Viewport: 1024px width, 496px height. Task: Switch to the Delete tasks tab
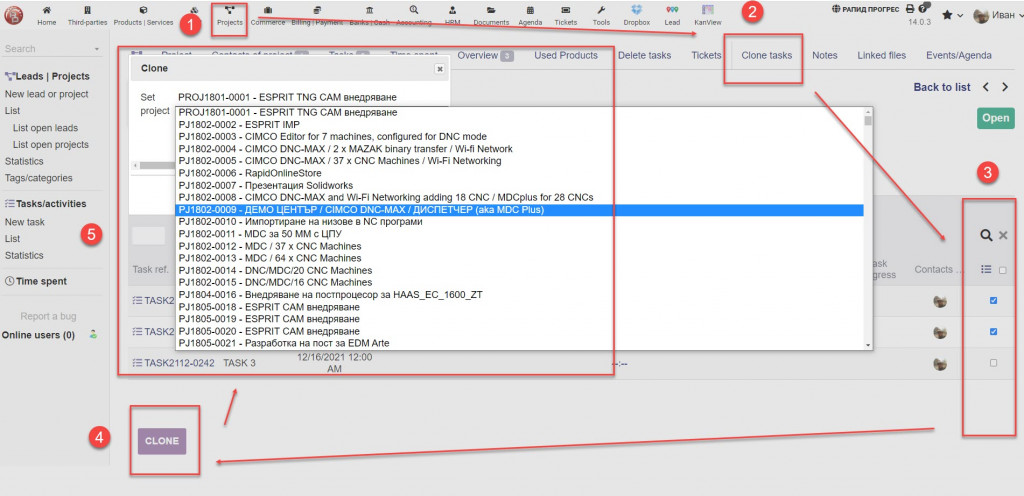point(645,55)
